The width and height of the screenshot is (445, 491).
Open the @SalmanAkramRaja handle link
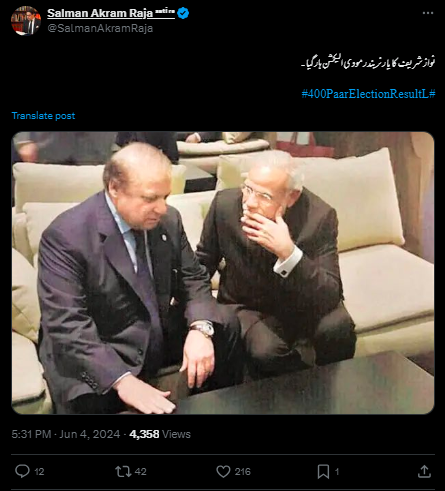(x=100, y=28)
